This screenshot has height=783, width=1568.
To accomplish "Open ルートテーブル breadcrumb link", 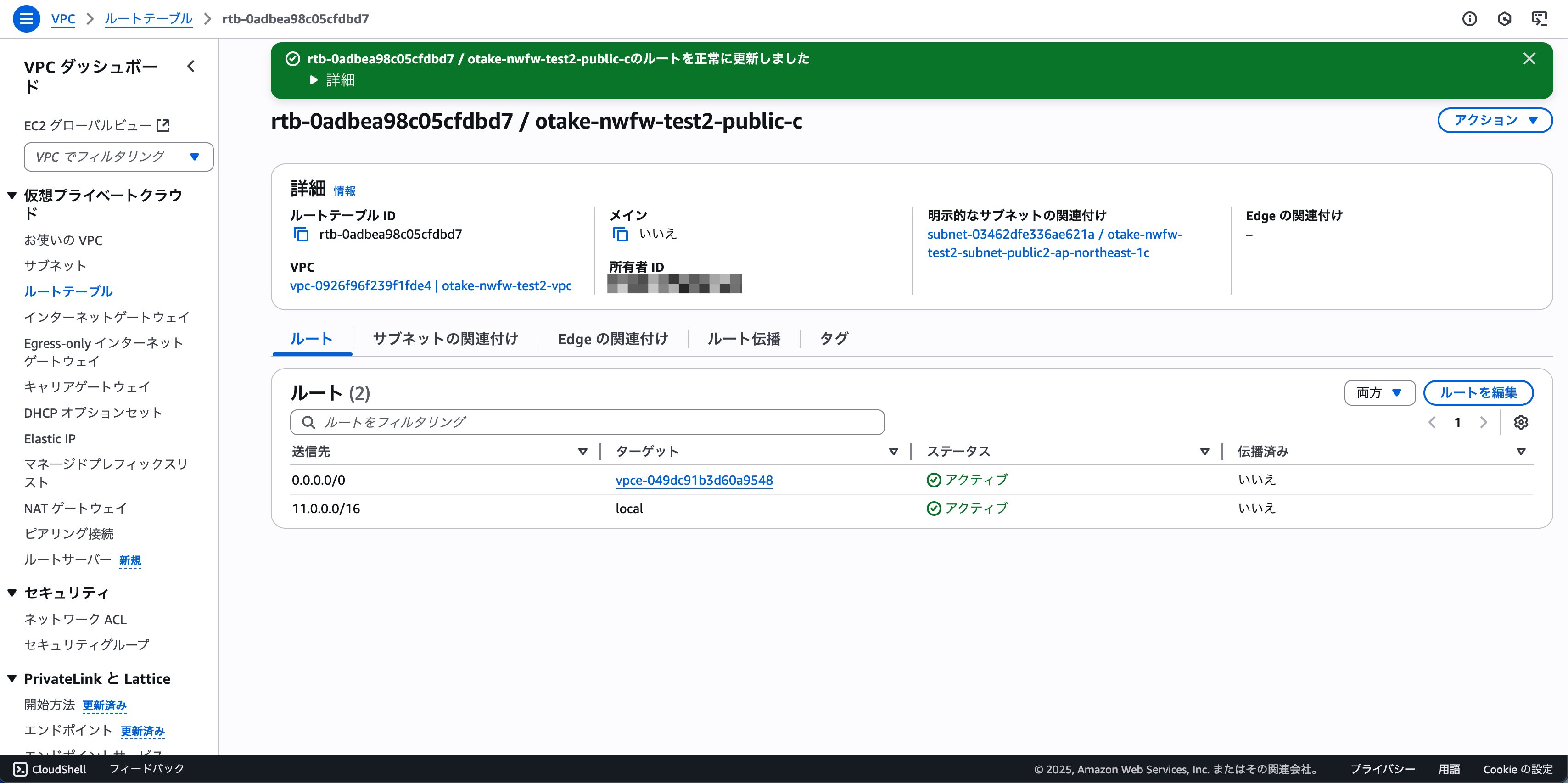I will [149, 19].
